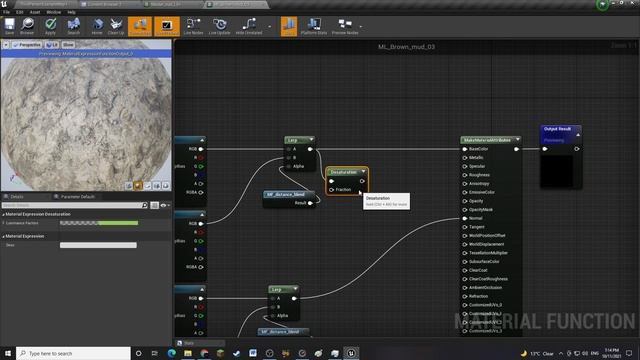This screenshot has height=360, width=640.
Task: Toggle the Connectors toolbar button
Action: [x=140, y=27]
